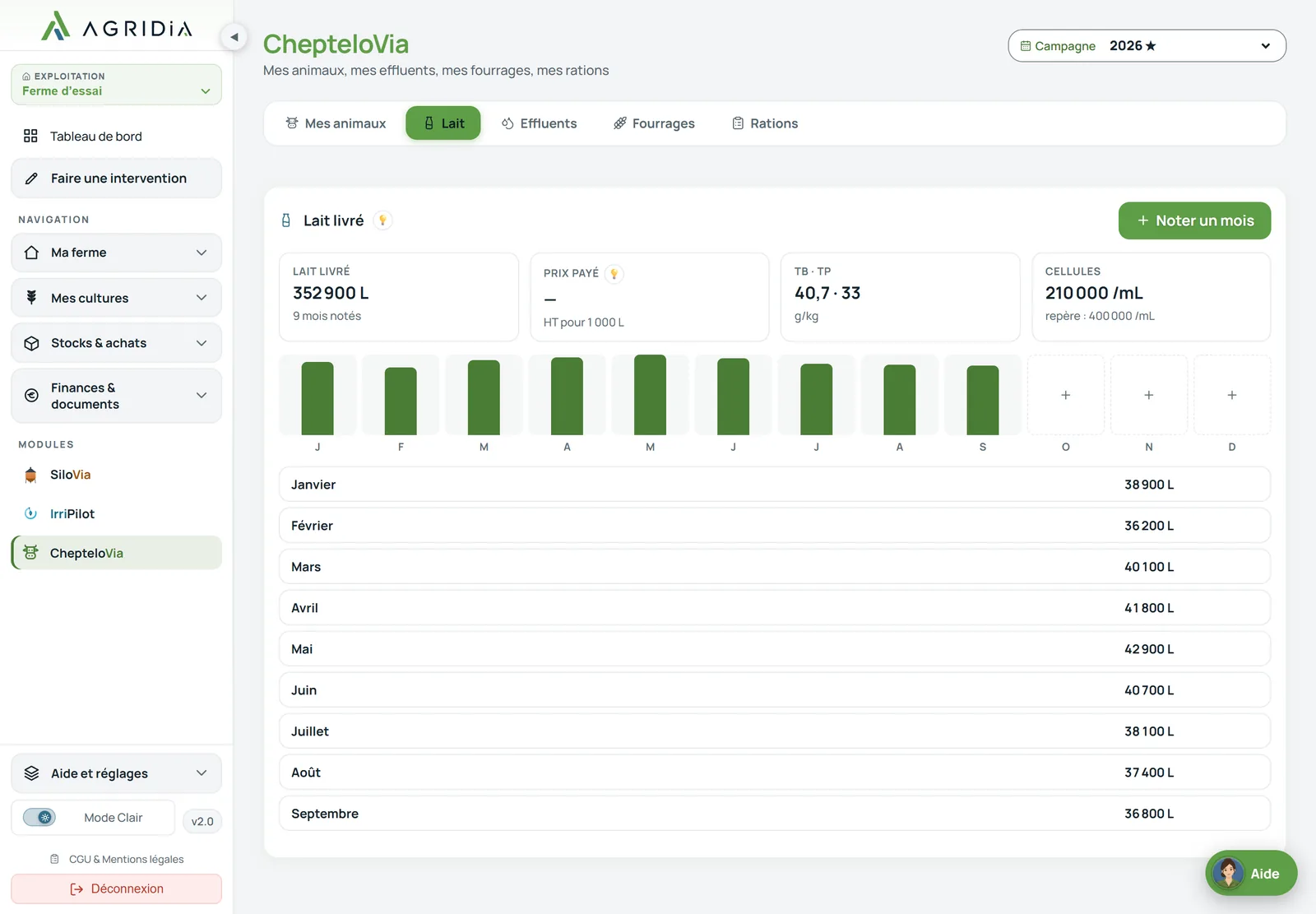Click the house icon for Ma ferme

pos(31,253)
